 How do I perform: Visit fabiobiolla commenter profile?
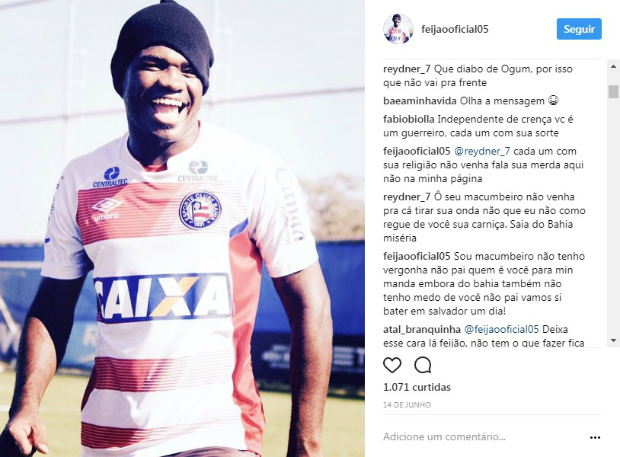[x=409, y=119]
